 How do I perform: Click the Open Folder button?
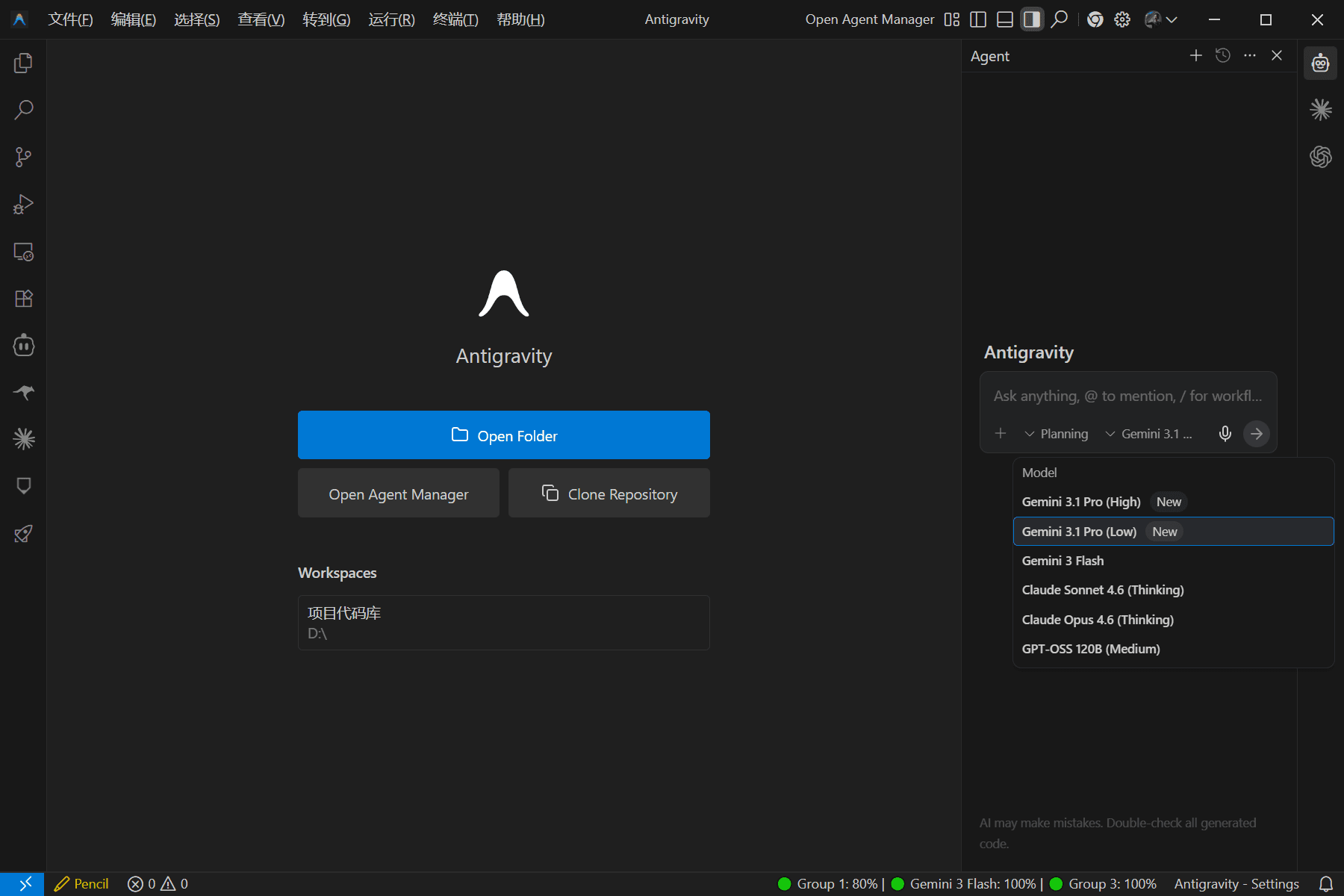503,435
